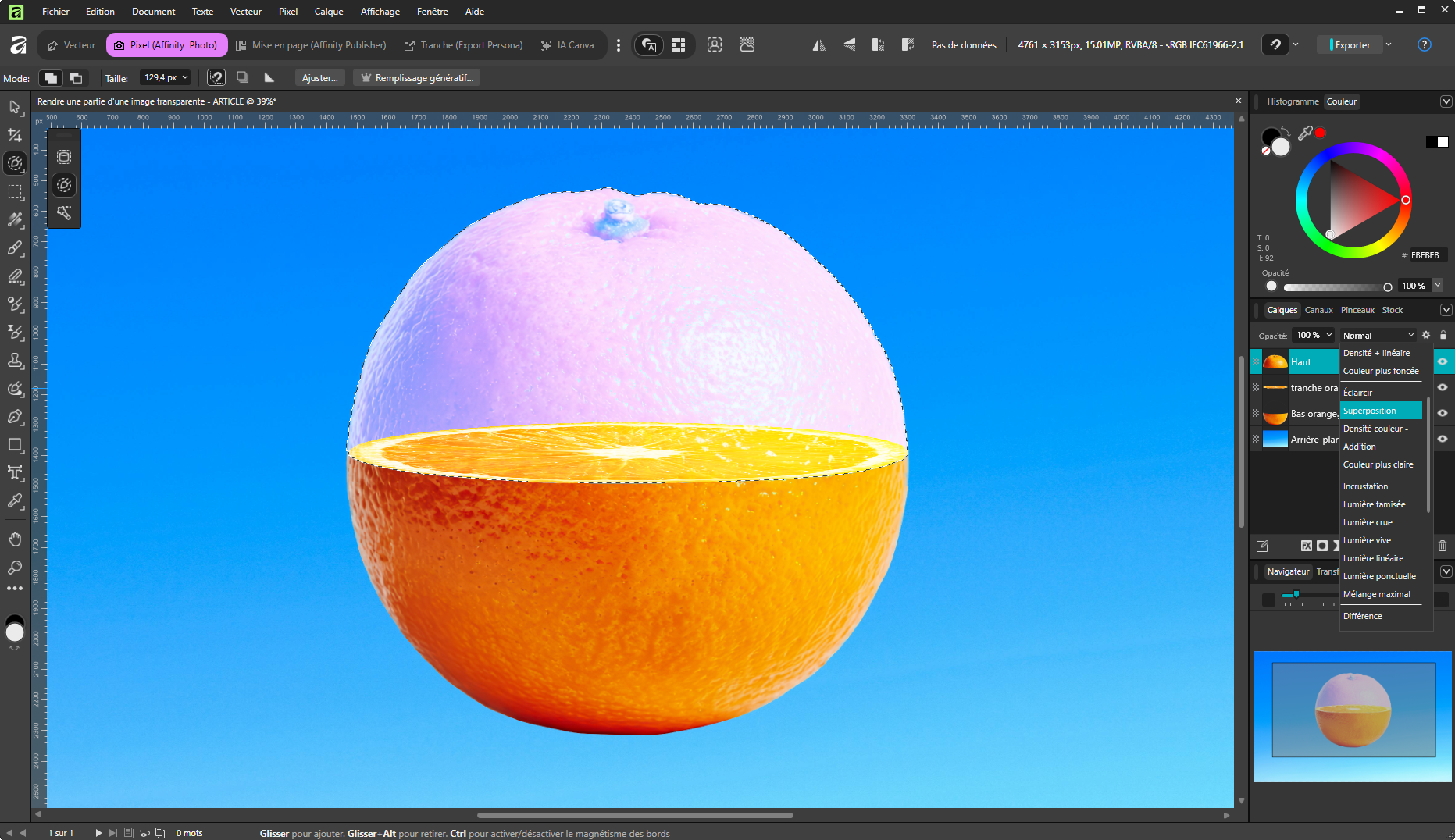Select the Move tool in left toolbar

coord(15,107)
